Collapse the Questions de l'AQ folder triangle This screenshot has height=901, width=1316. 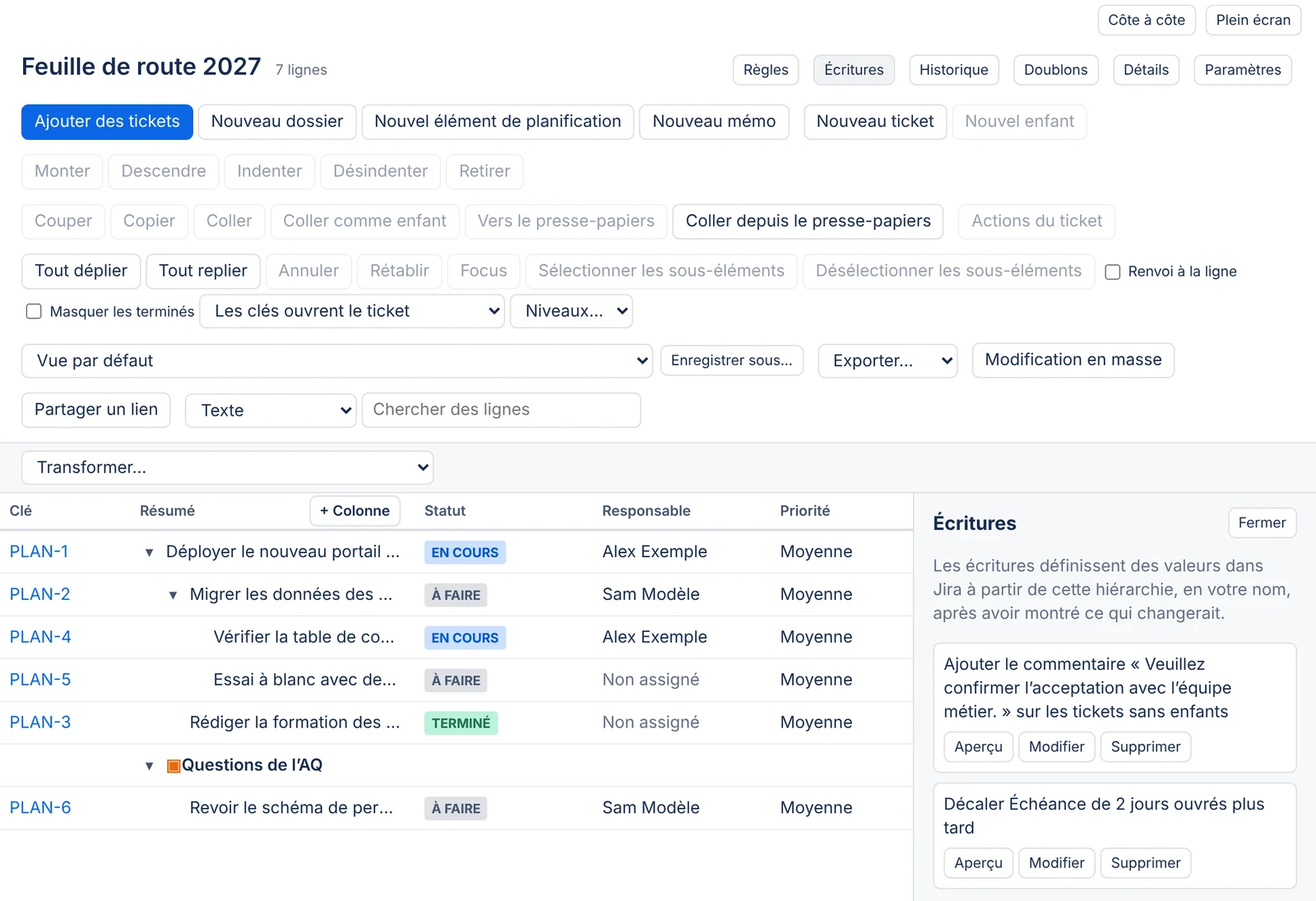(x=149, y=766)
